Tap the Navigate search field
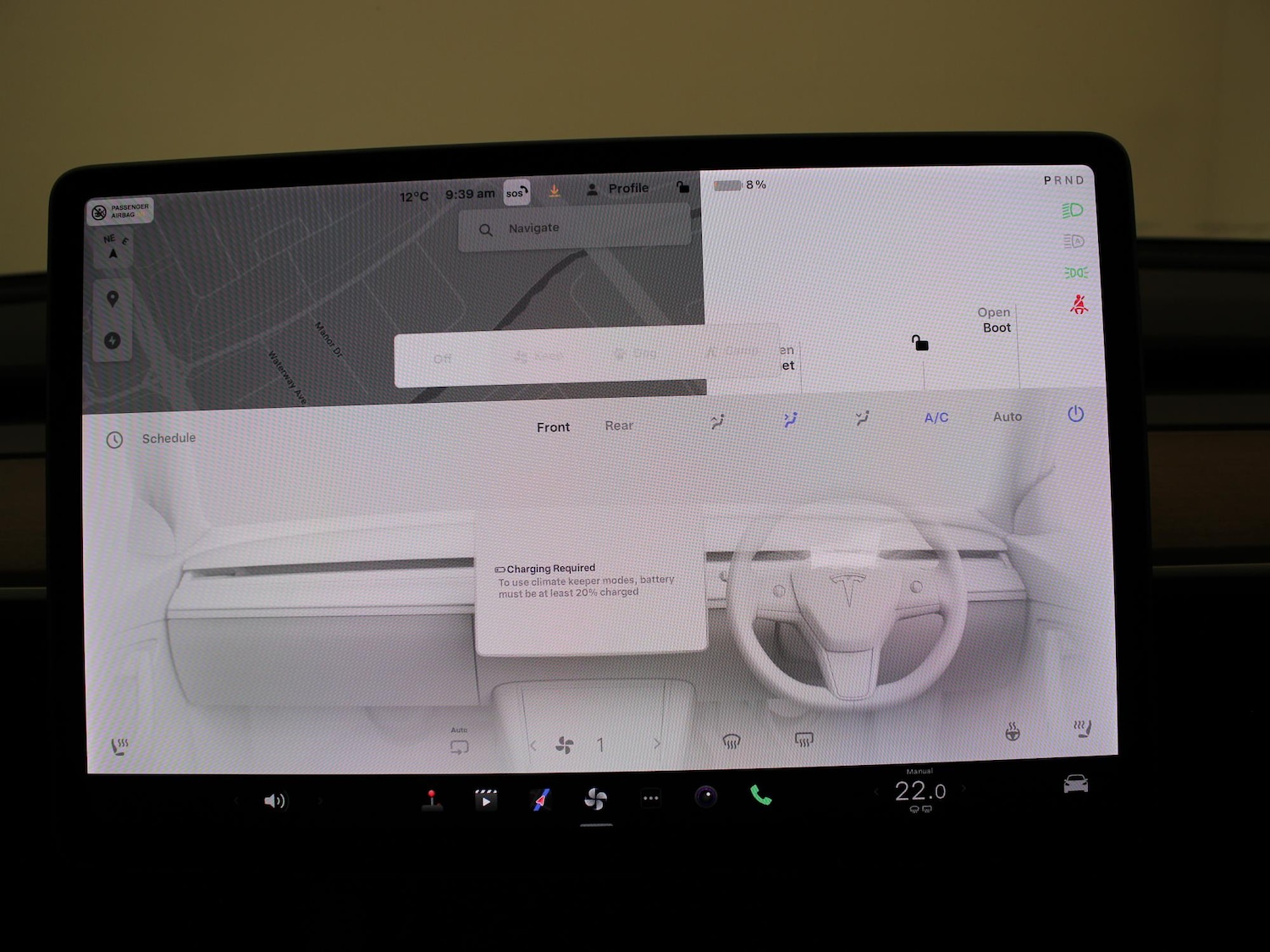Image resolution: width=1270 pixels, height=952 pixels. [576, 228]
